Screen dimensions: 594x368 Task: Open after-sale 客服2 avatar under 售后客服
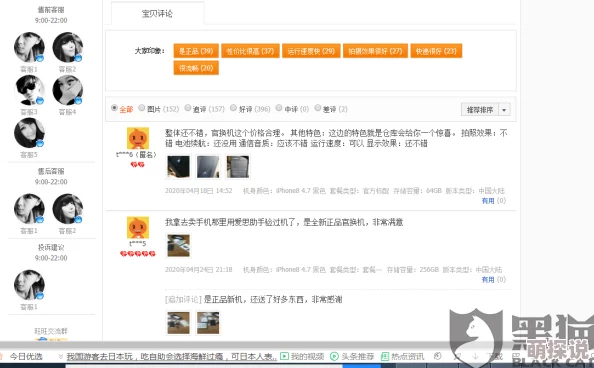coord(67,209)
